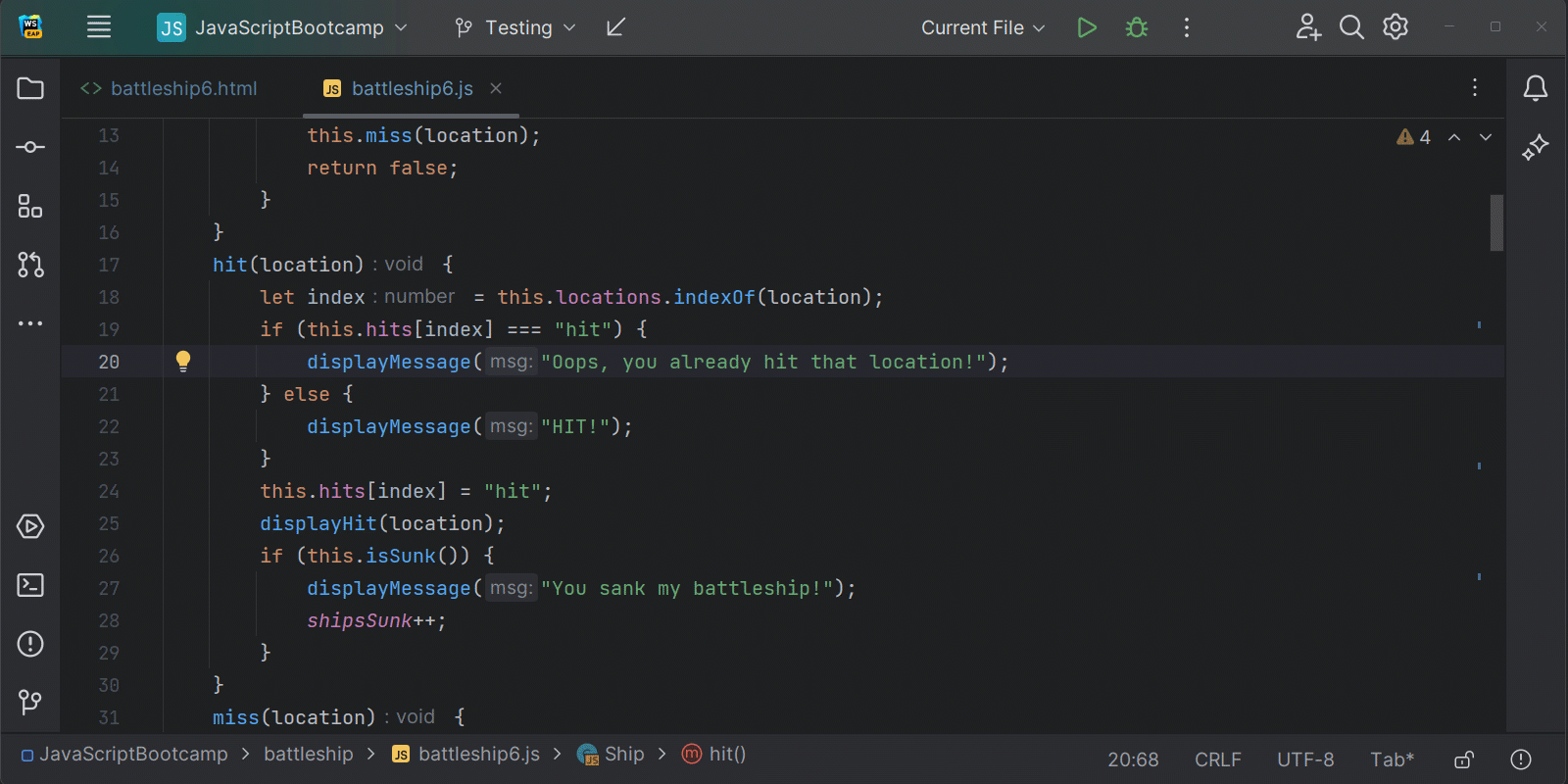Click the Debug bug icon
The image size is (1568, 784).
tap(1137, 27)
